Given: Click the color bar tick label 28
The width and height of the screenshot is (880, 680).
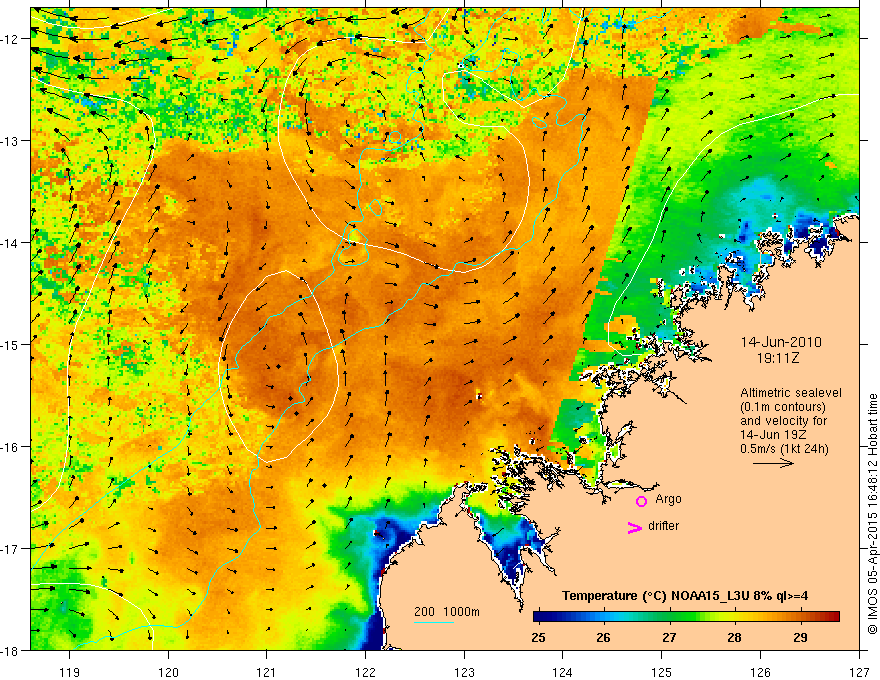Looking at the screenshot, I should [x=735, y=637].
